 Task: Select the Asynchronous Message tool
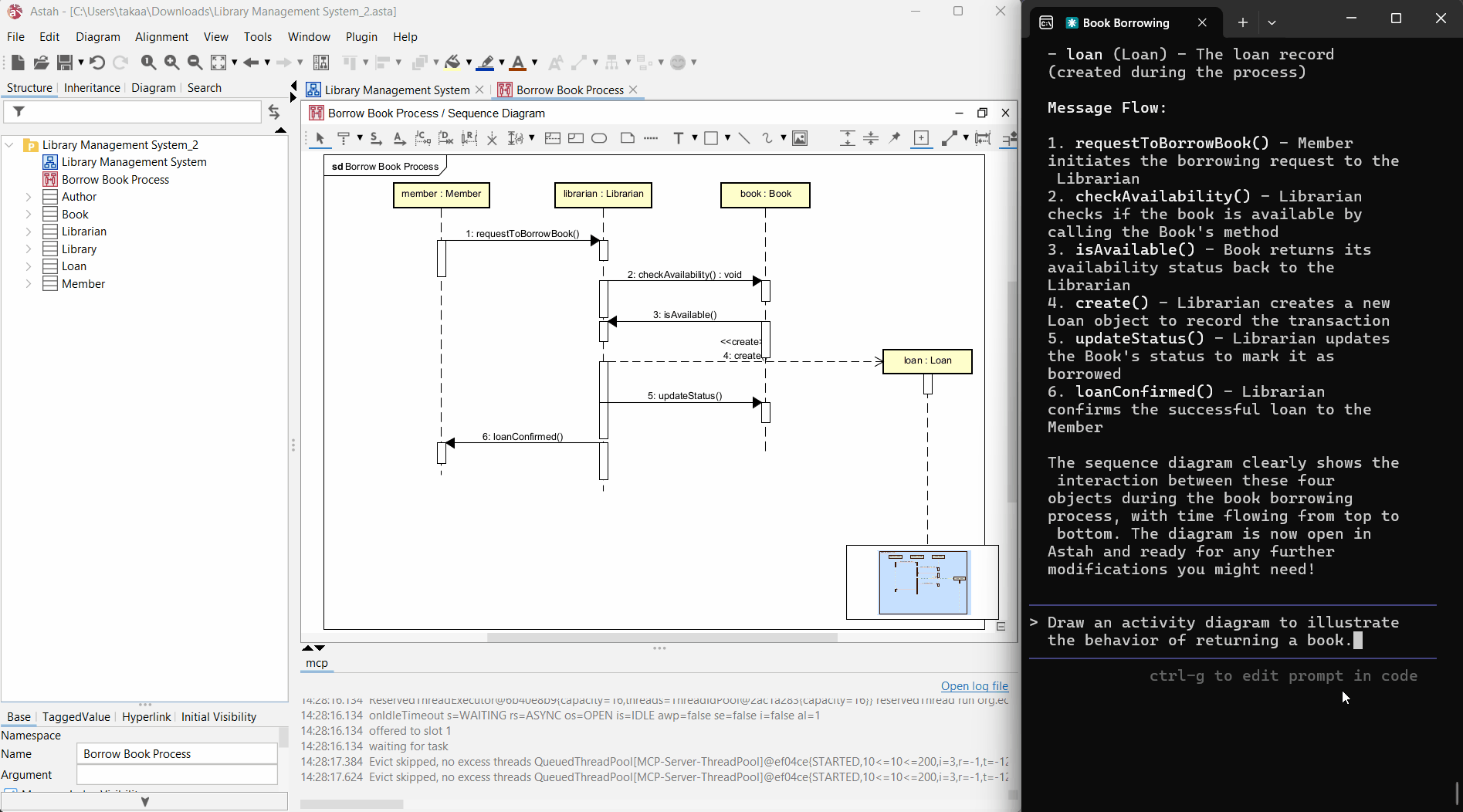point(399,138)
